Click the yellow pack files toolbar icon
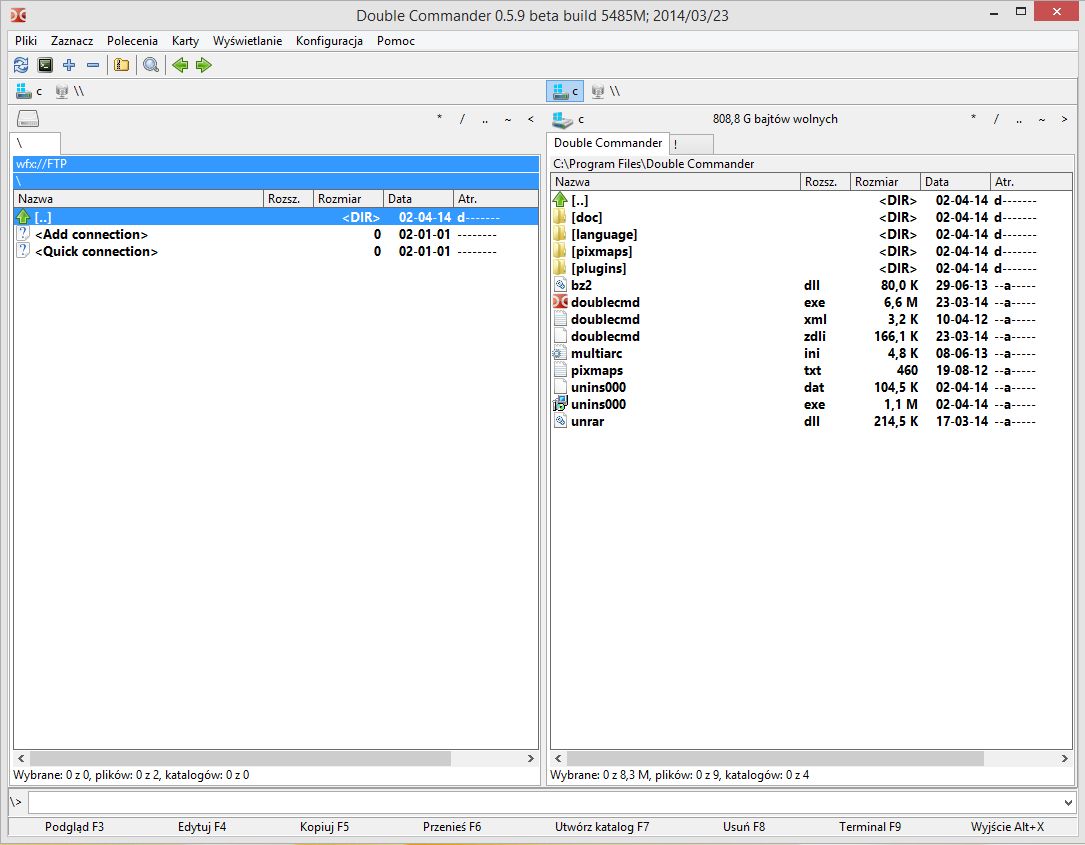The height and width of the screenshot is (845, 1085). pyautogui.click(x=122, y=65)
